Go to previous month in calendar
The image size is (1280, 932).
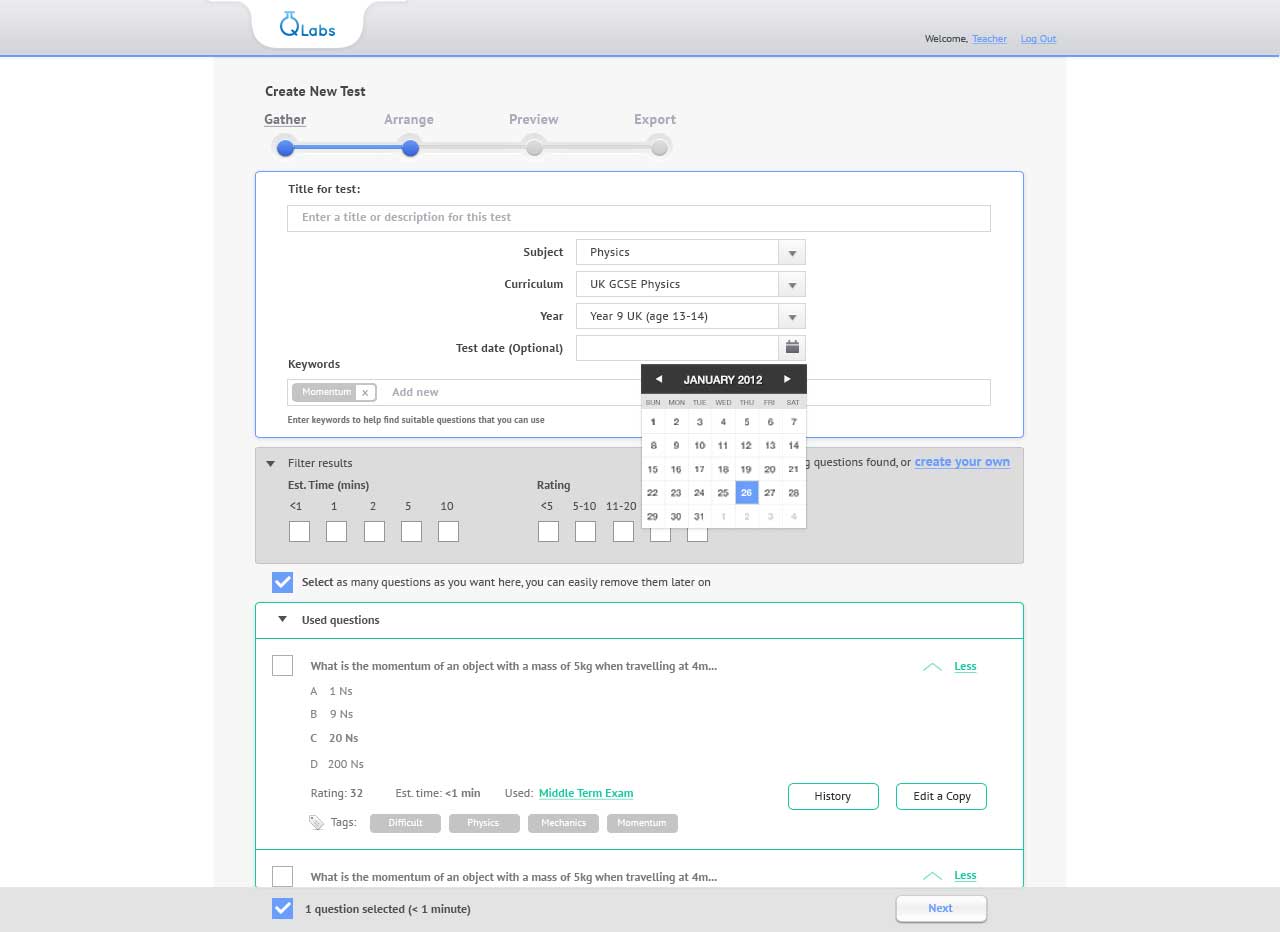point(658,379)
